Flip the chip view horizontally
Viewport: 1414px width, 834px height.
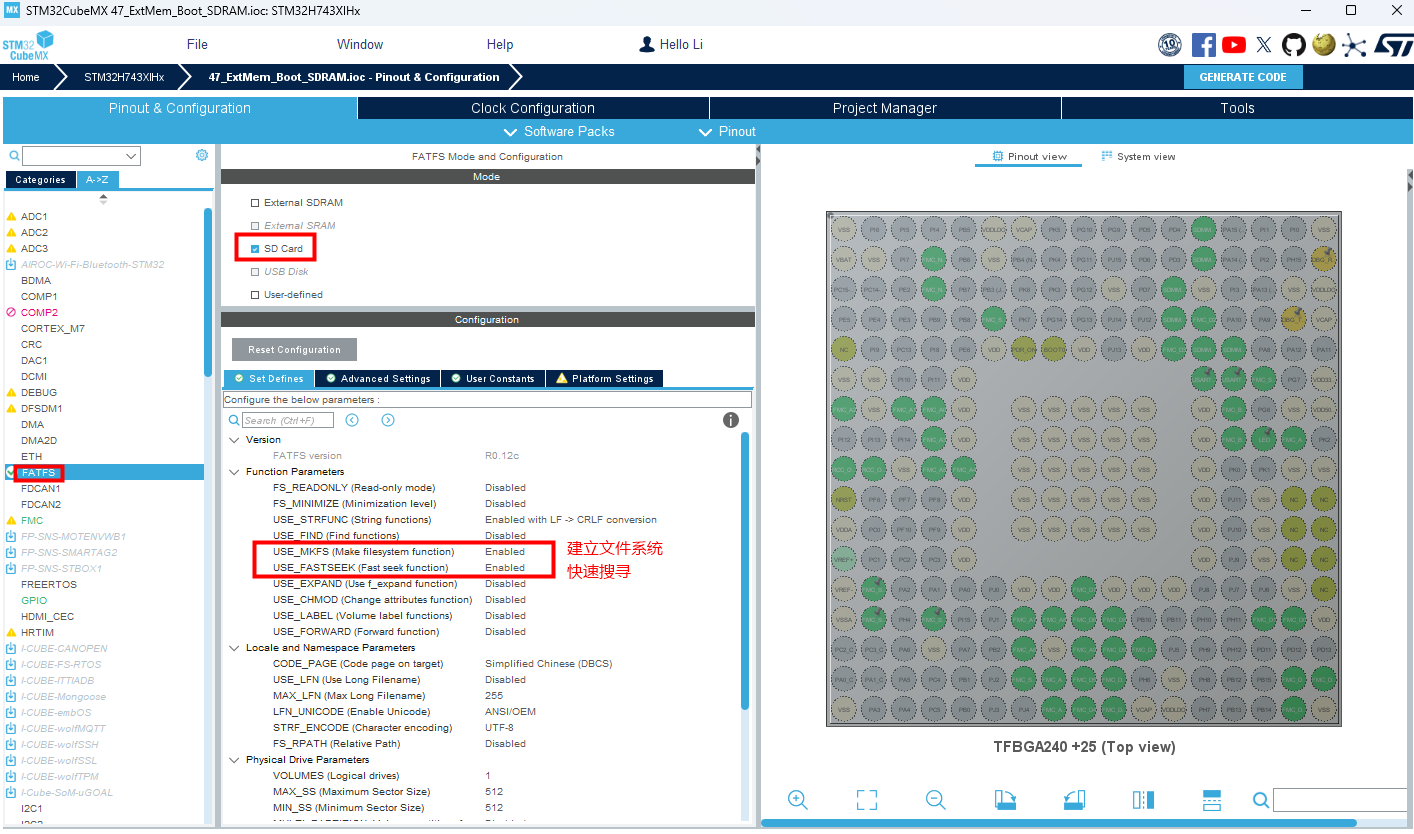(1143, 799)
